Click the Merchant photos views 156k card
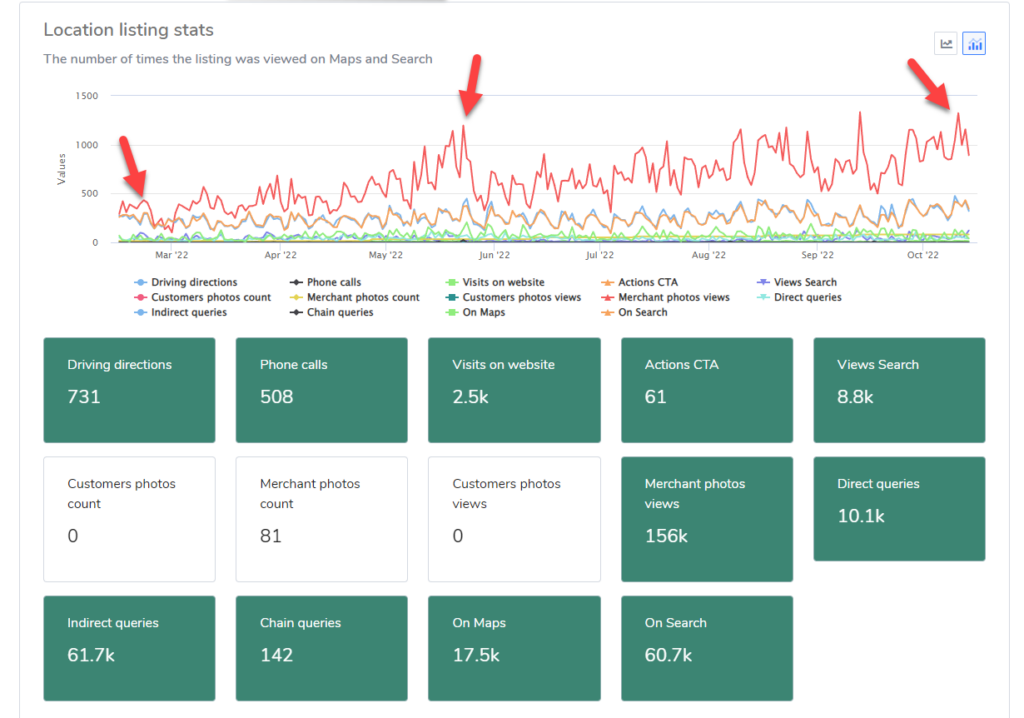Image resolution: width=1024 pixels, height=718 pixels. coord(706,518)
